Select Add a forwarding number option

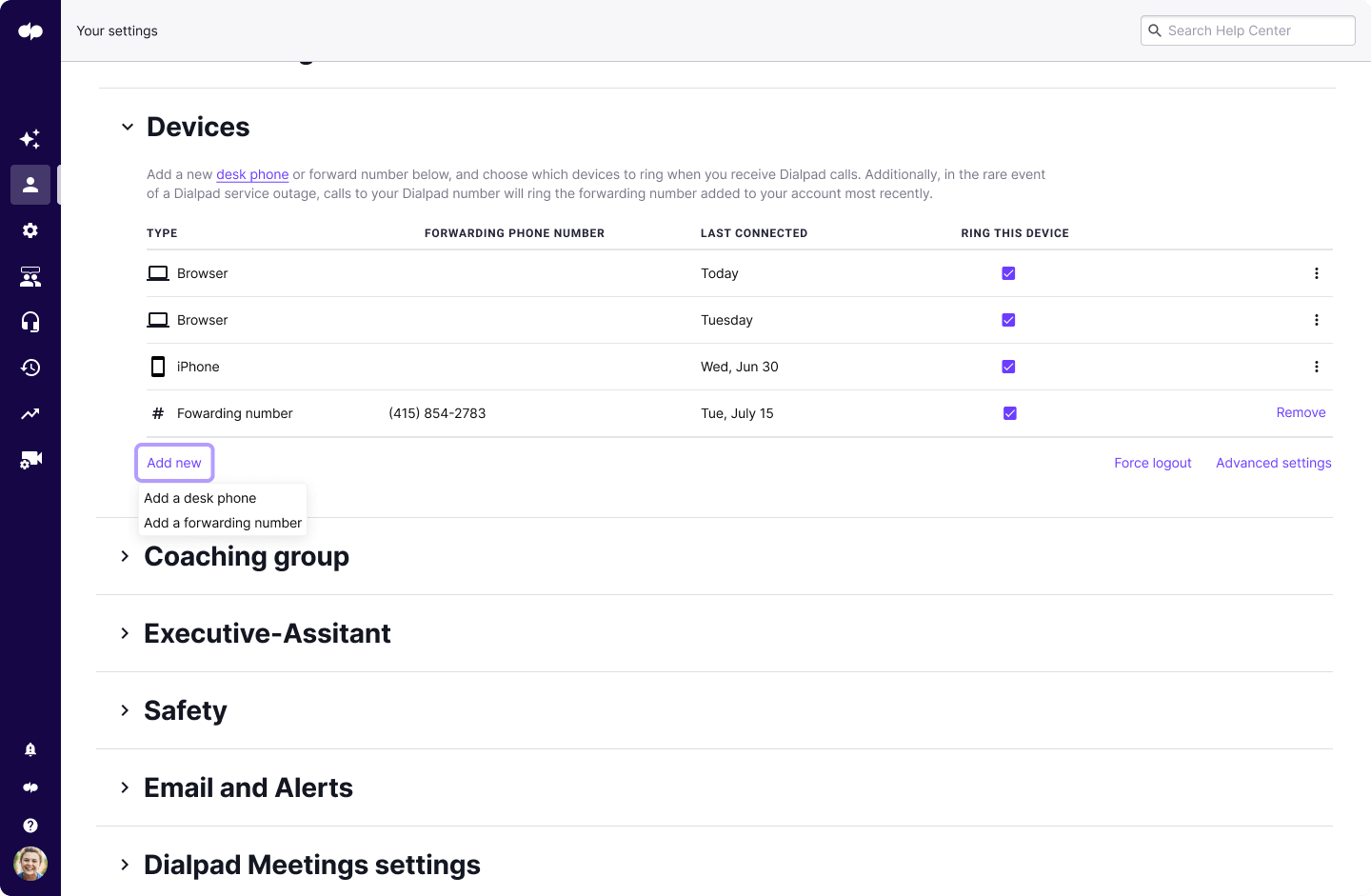[x=223, y=523]
